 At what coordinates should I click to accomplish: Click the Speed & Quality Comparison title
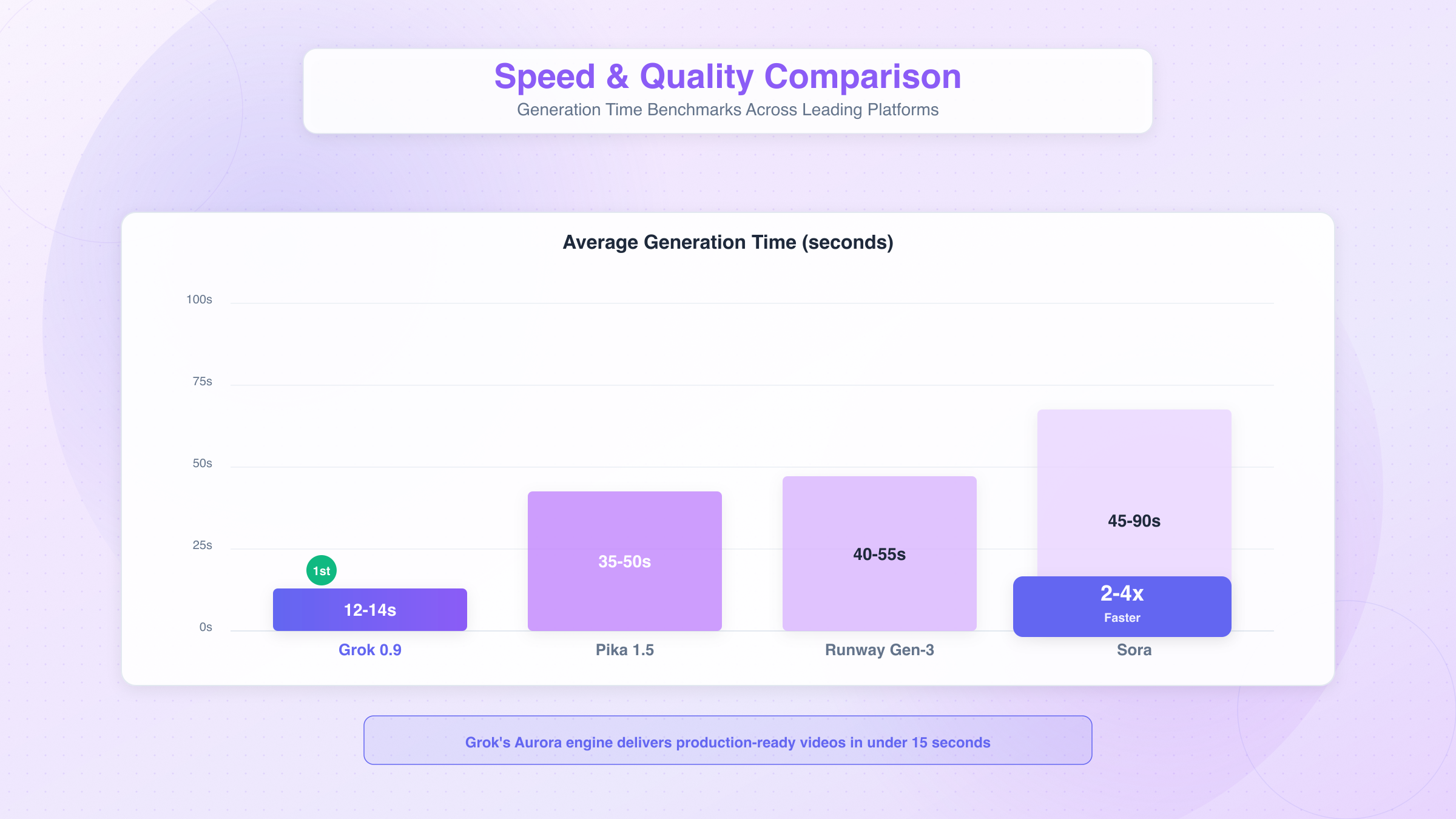[727, 77]
